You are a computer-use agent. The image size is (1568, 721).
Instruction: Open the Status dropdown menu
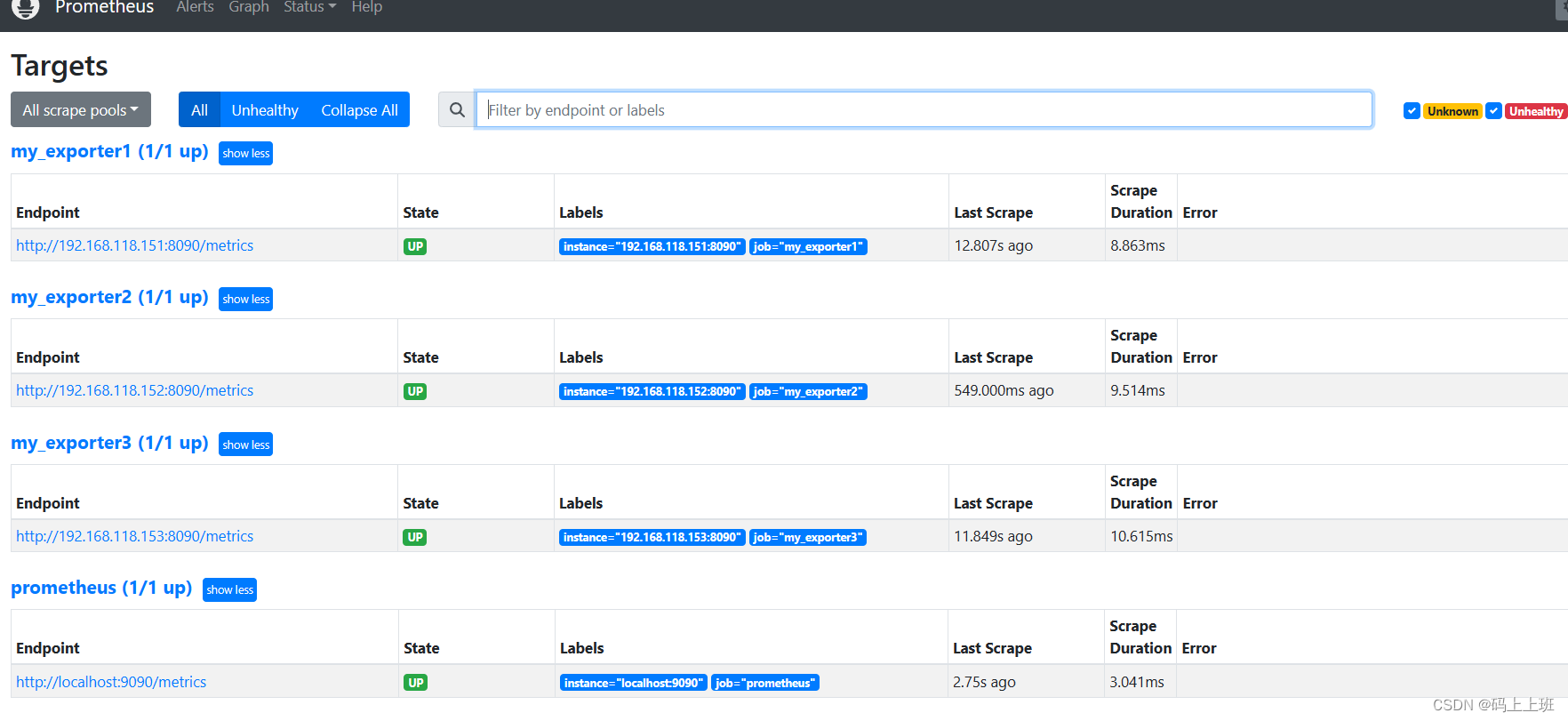click(x=309, y=7)
